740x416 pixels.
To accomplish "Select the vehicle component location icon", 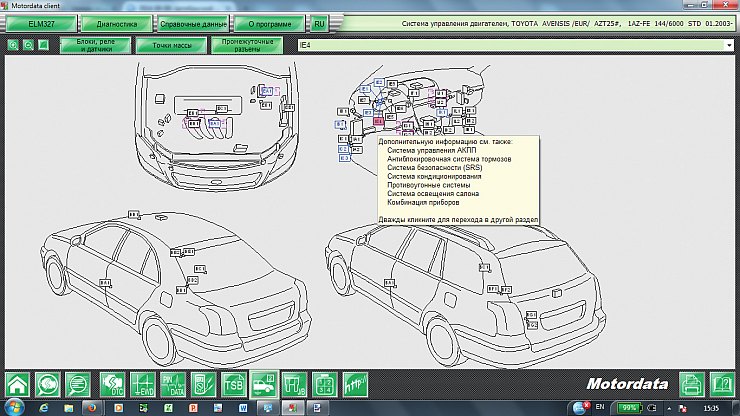I will pyautogui.click(x=264, y=384).
